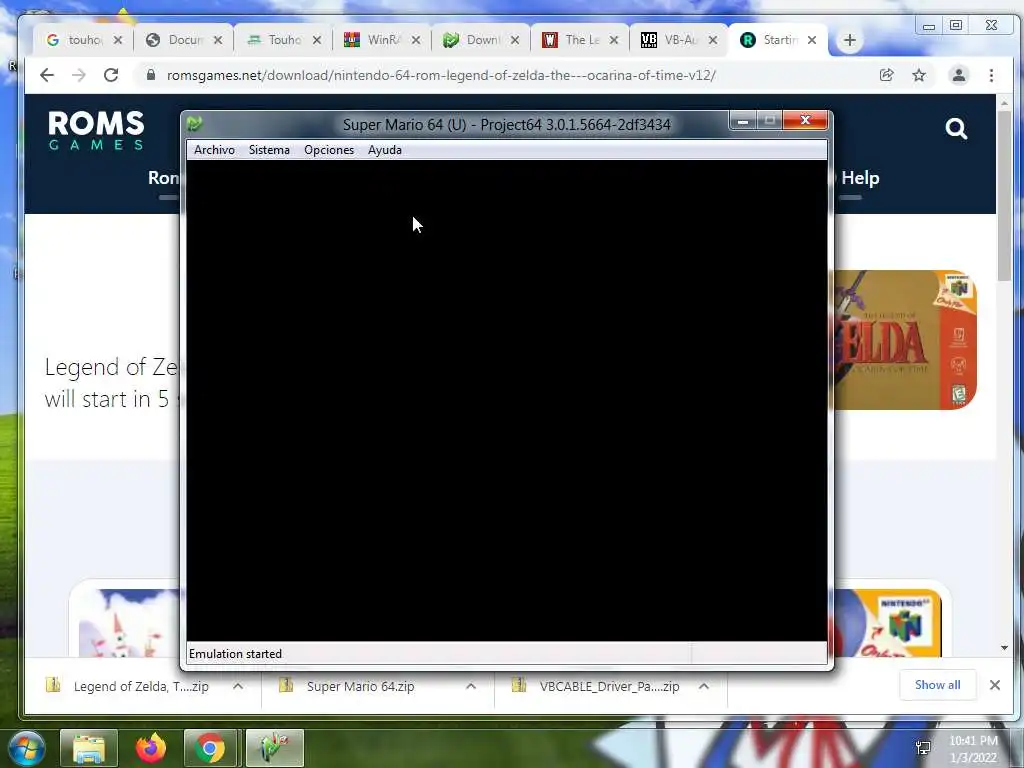Close the VB-Audio tab
Image resolution: width=1024 pixels, height=768 pixels.
click(713, 40)
